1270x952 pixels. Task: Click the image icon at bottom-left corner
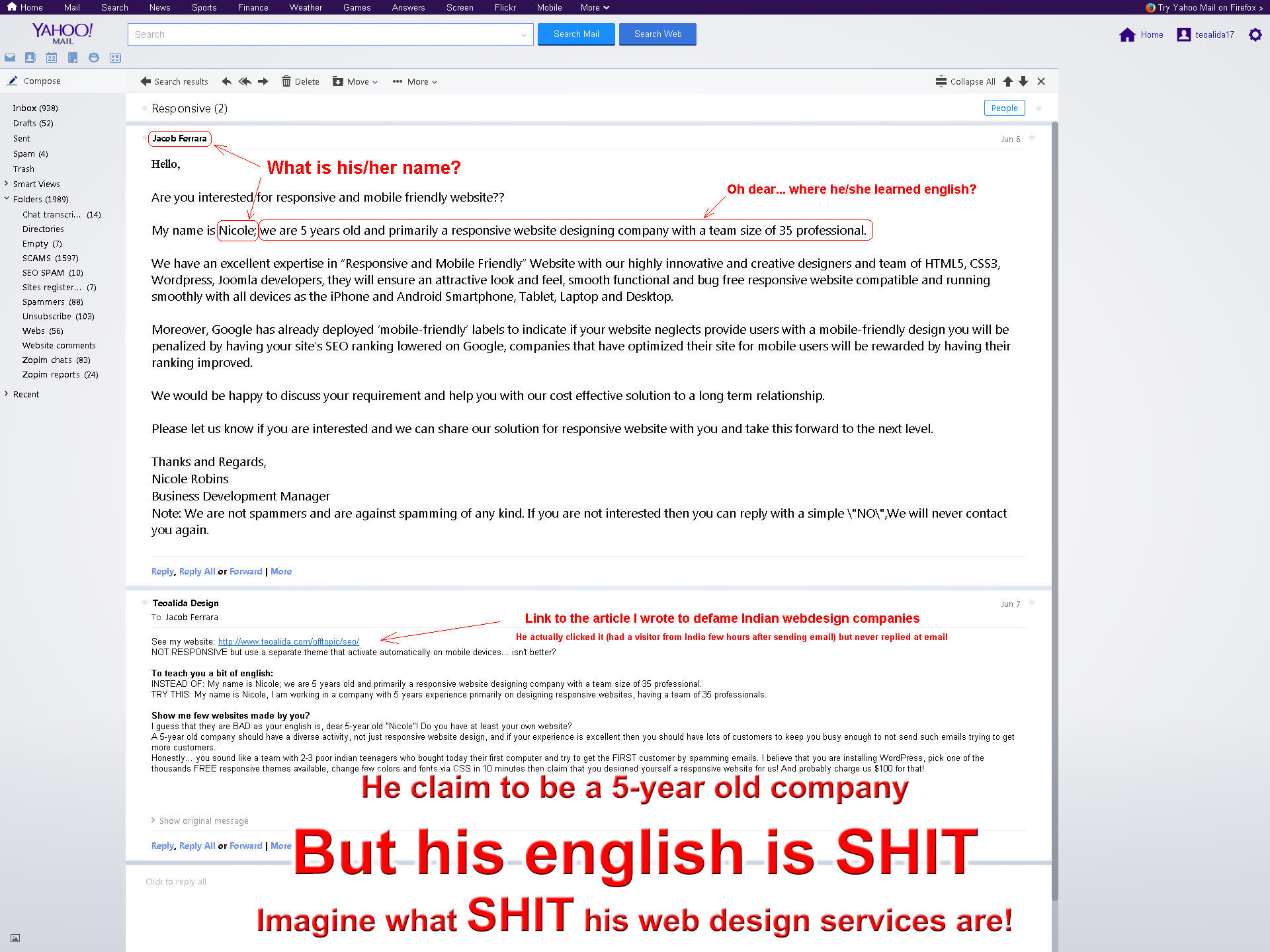[15, 938]
